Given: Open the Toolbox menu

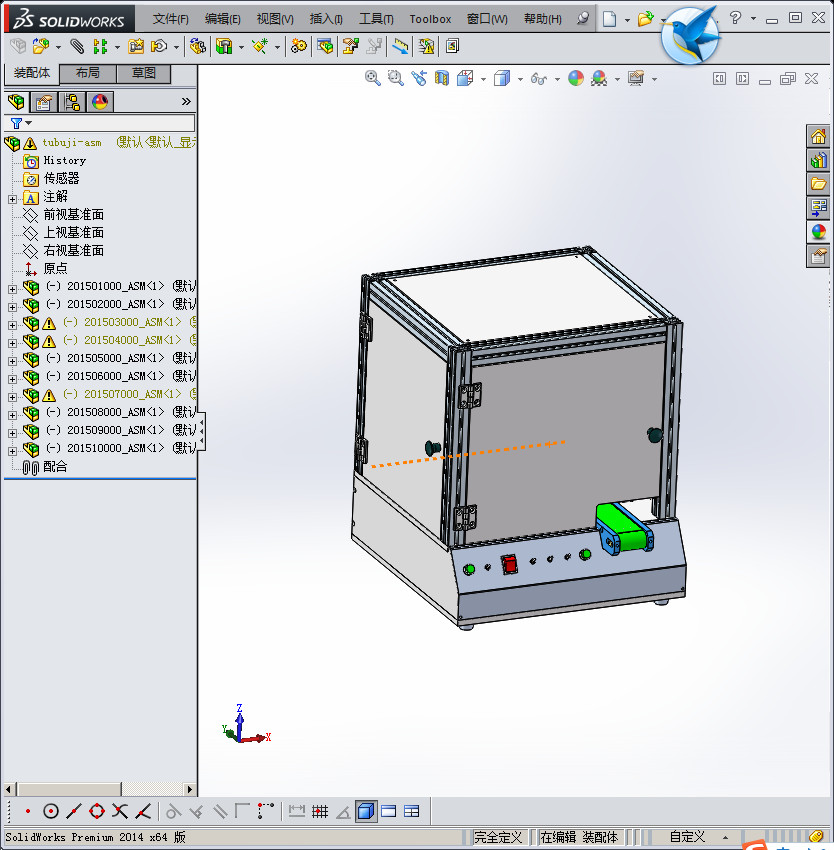Looking at the screenshot, I should pyautogui.click(x=430, y=19).
